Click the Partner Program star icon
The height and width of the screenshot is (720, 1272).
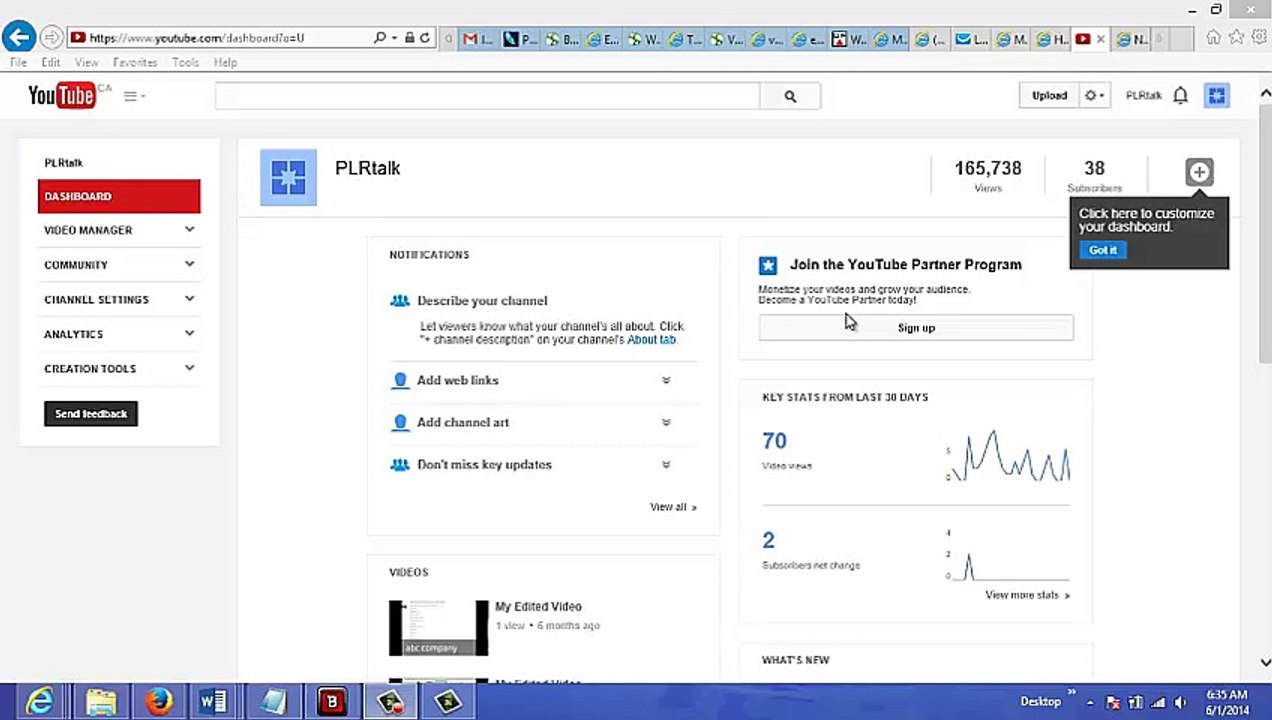(x=767, y=265)
